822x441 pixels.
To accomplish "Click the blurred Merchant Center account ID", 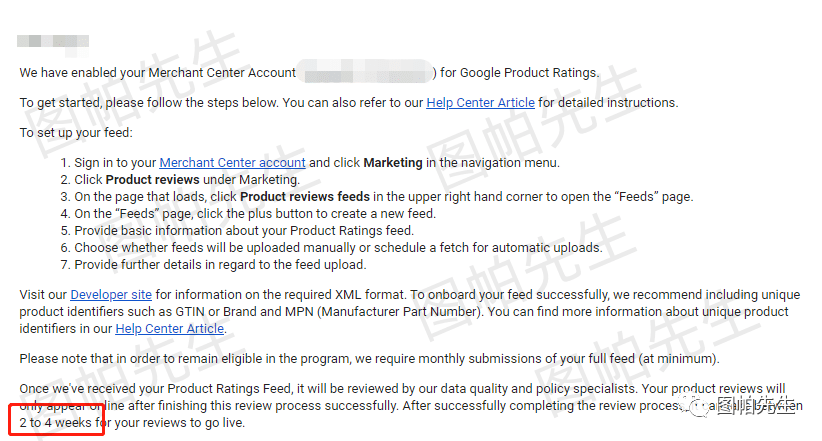I will pyautogui.click(x=365, y=72).
